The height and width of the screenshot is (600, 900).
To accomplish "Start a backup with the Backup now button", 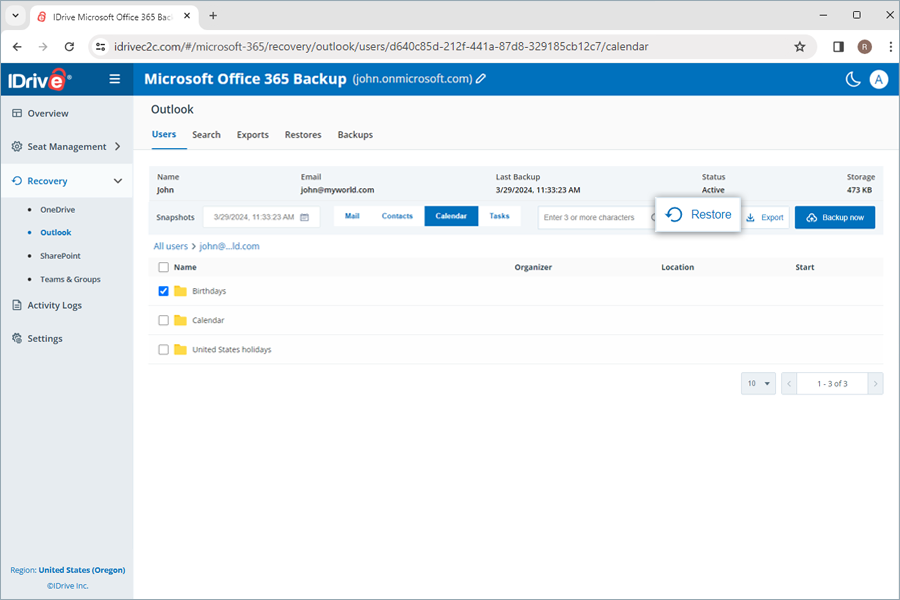I will (x=835, y=216).
